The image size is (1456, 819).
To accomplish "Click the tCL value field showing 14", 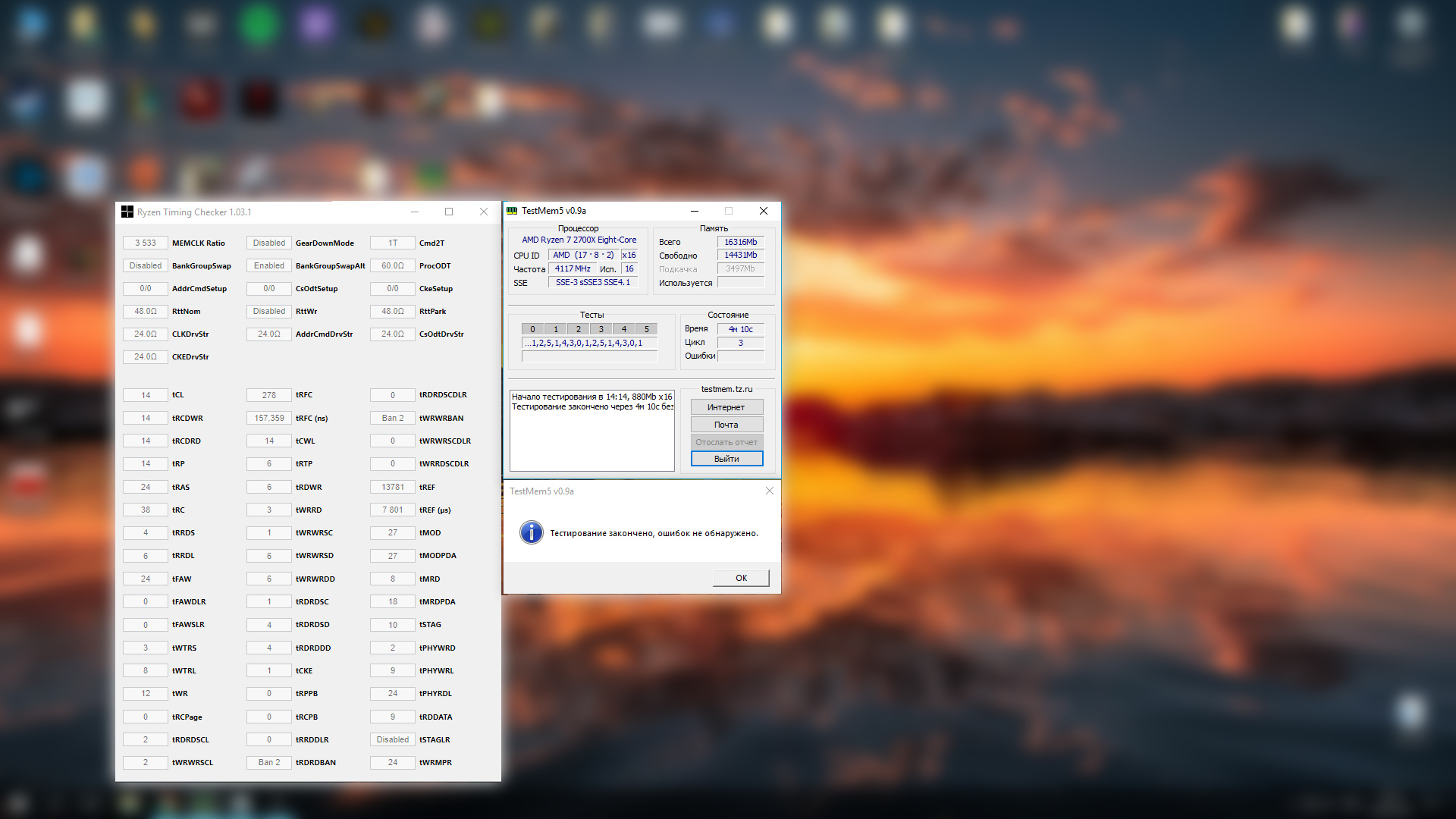I will point(146,395).
